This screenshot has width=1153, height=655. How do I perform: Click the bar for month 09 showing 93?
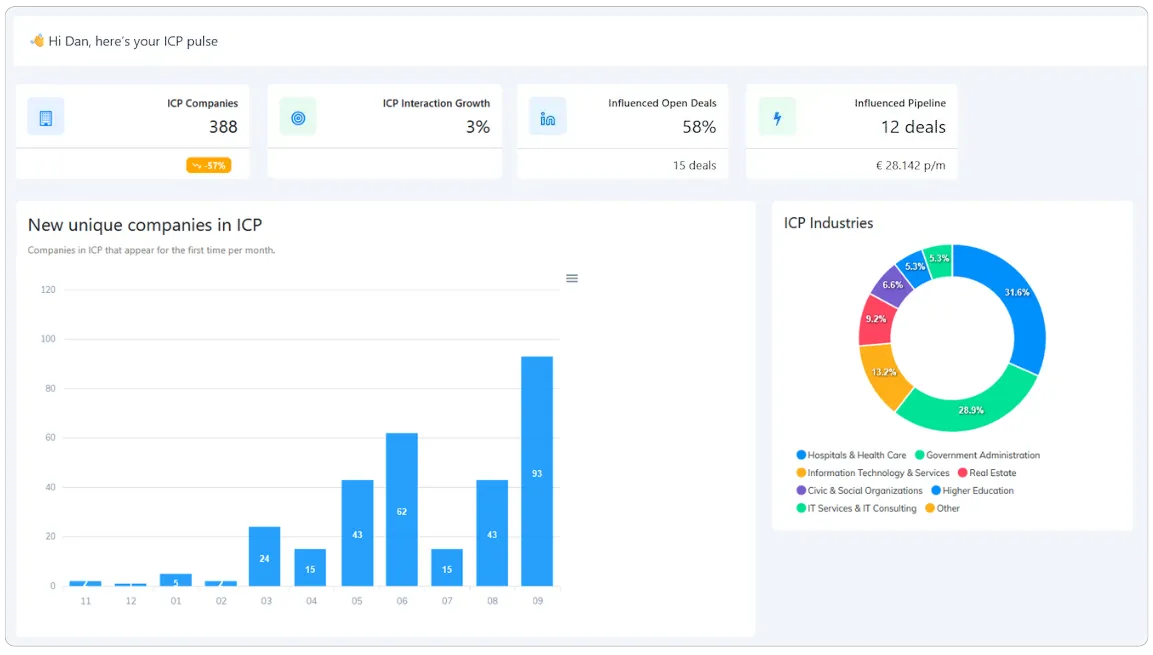pyautogui.click(x=537, y=471)
